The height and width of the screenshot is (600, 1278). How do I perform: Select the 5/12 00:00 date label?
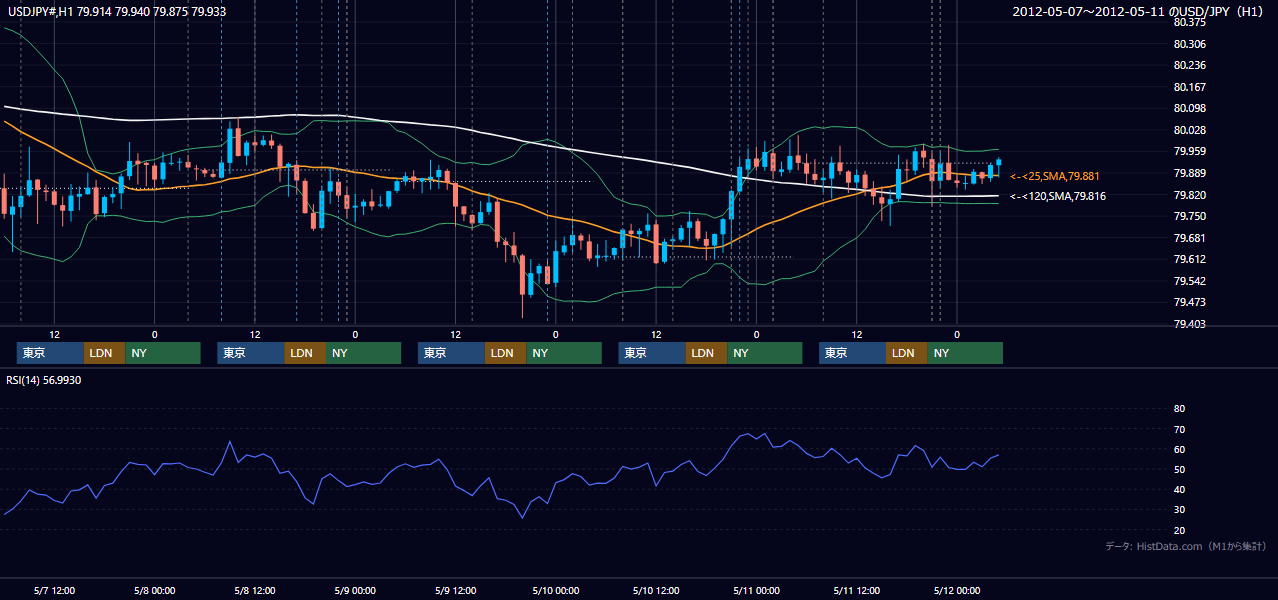(x=956, y=590)
